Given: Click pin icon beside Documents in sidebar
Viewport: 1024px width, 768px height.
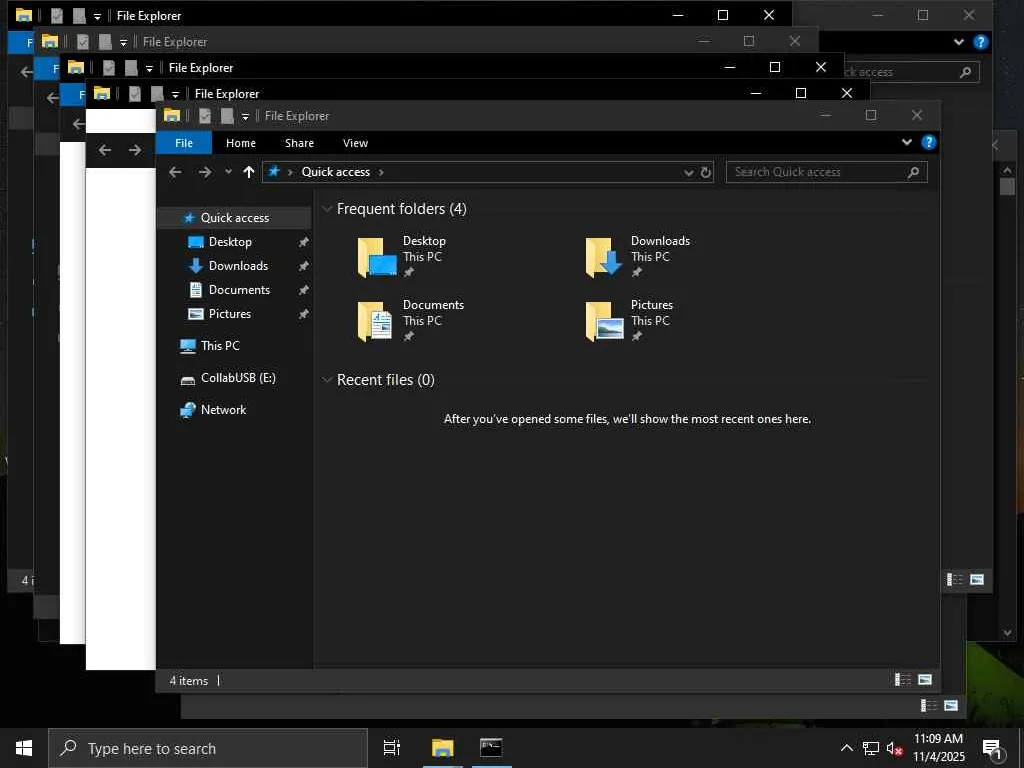Looking at the screenshot, I should coord(303,291).
